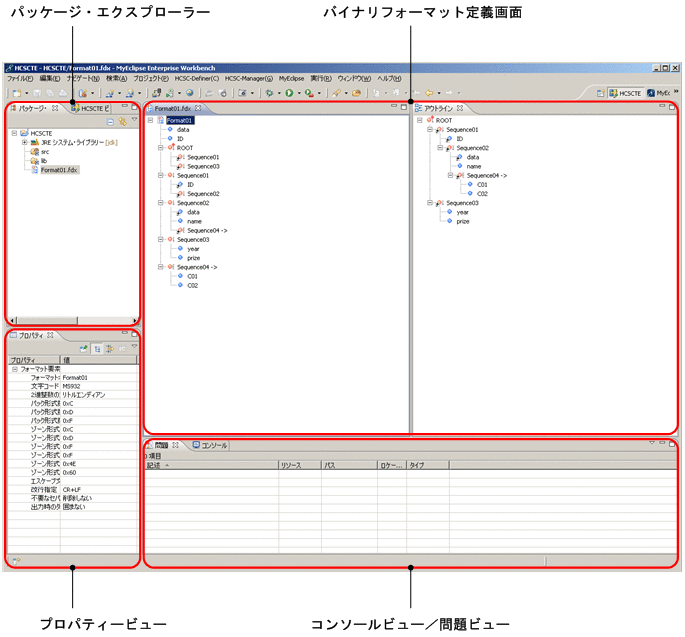
Task: Open the 編集(E) menu
Action: pyautogui.click(x=50, y=79)
